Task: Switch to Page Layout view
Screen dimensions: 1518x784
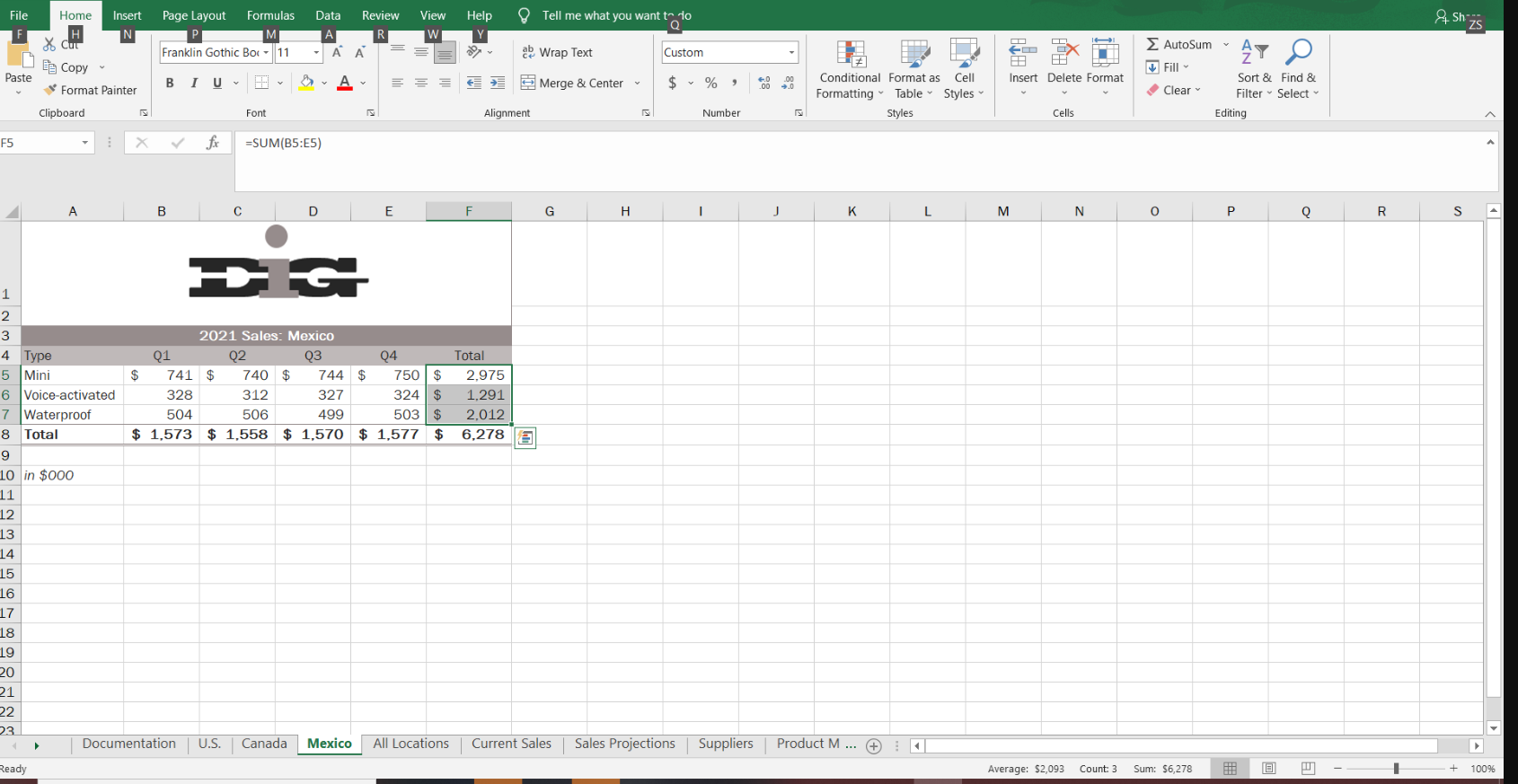Action: click(x=1269, y=769)
